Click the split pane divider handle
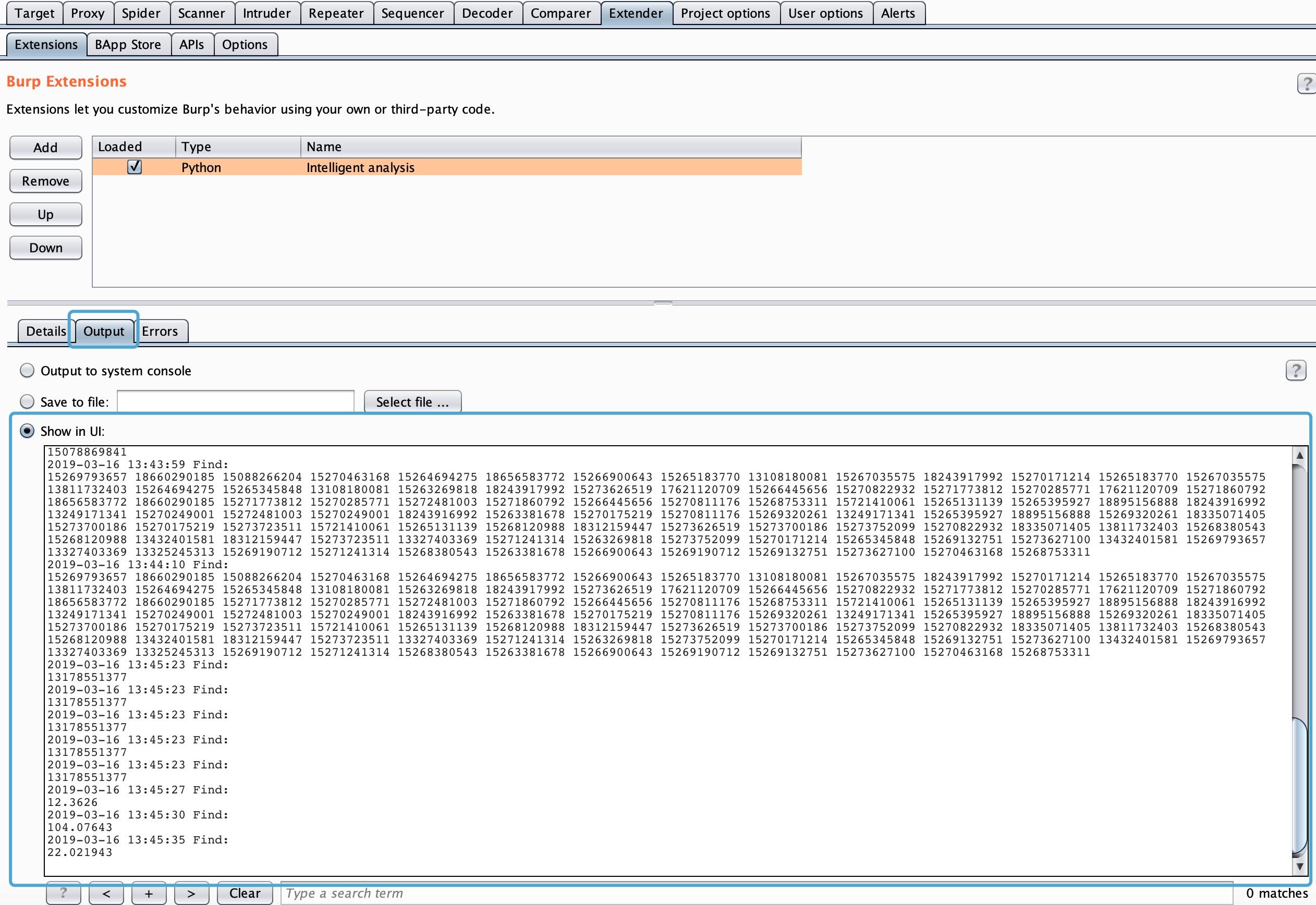The width and height of the screenshot is (1316, 905). pos(663,303)
